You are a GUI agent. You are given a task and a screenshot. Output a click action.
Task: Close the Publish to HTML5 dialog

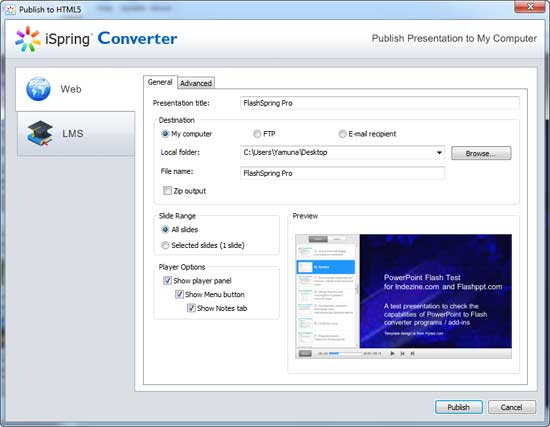coord(530,7)
